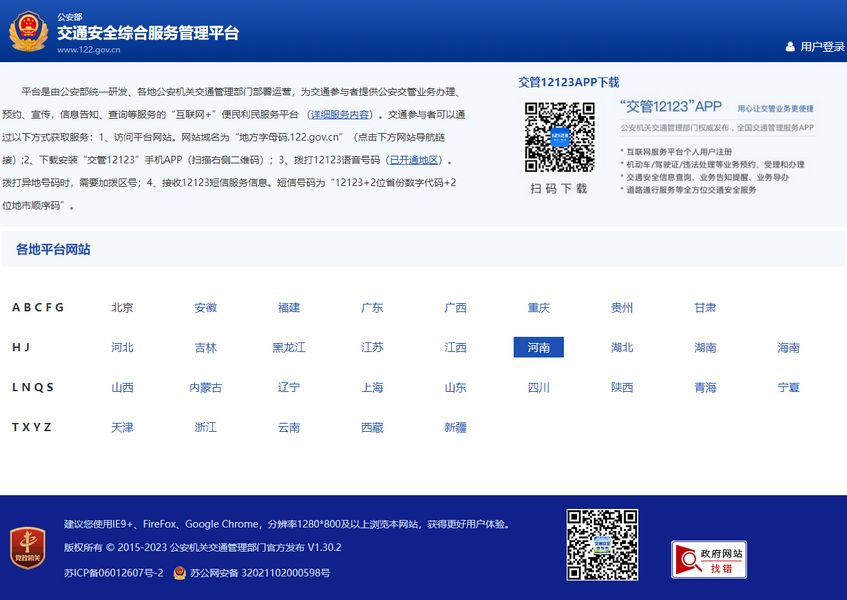Open the 新疆 platform link

(x=455, y=427)
